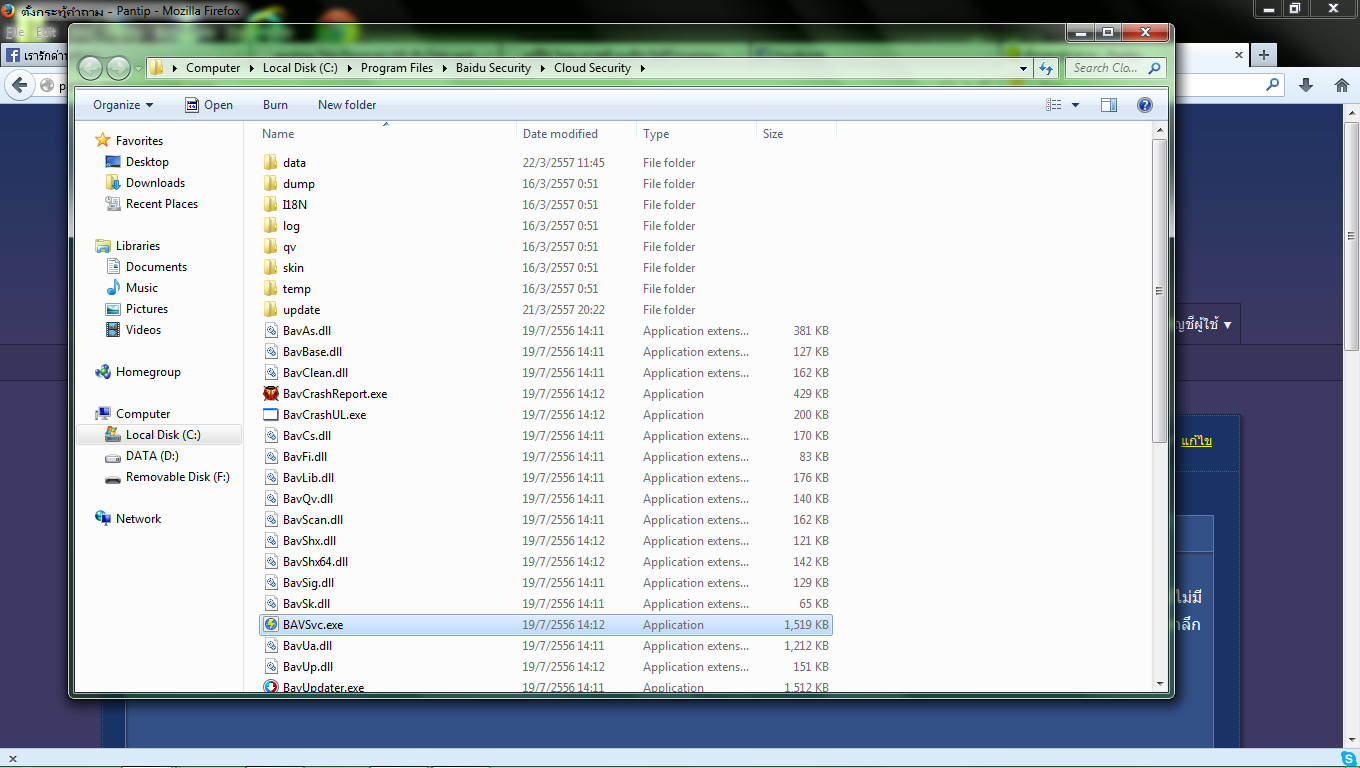Click the Change your view icon
The height and width of the screenshot is (768, 1360).
click(1054, 104)
